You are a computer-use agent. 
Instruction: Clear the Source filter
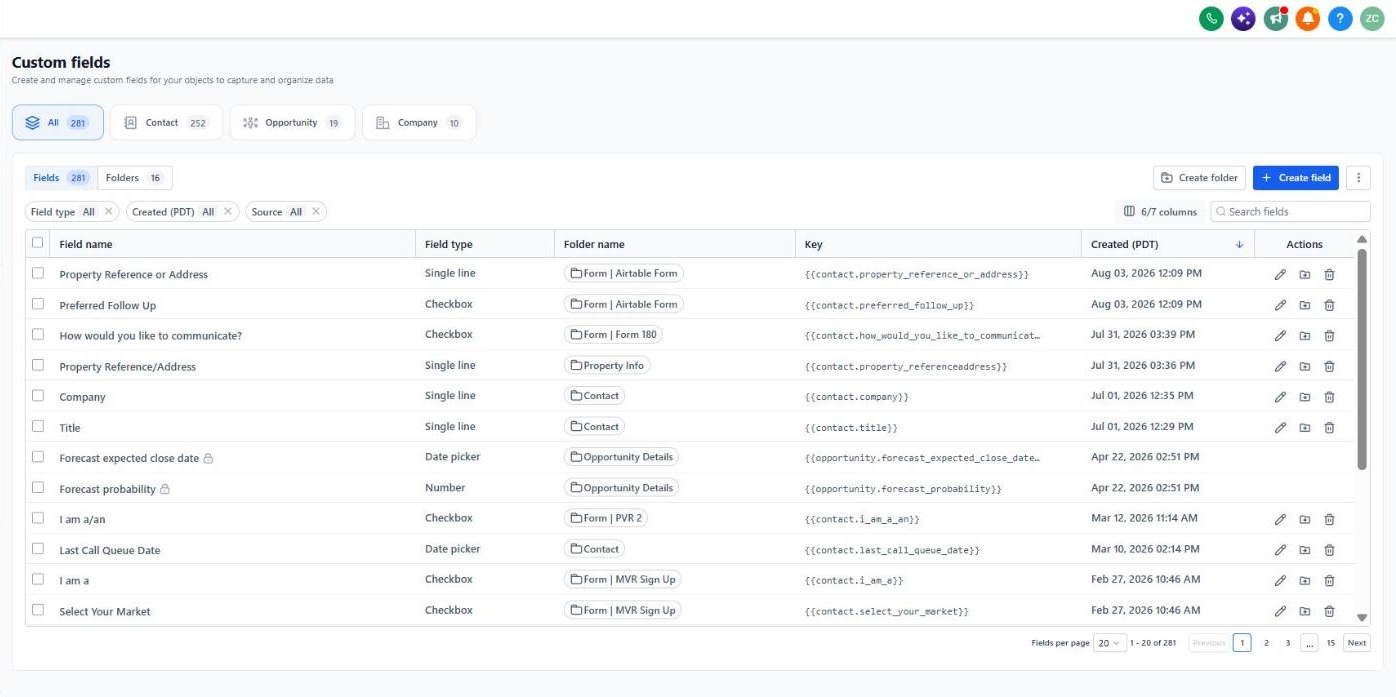(x=316, y=212)
